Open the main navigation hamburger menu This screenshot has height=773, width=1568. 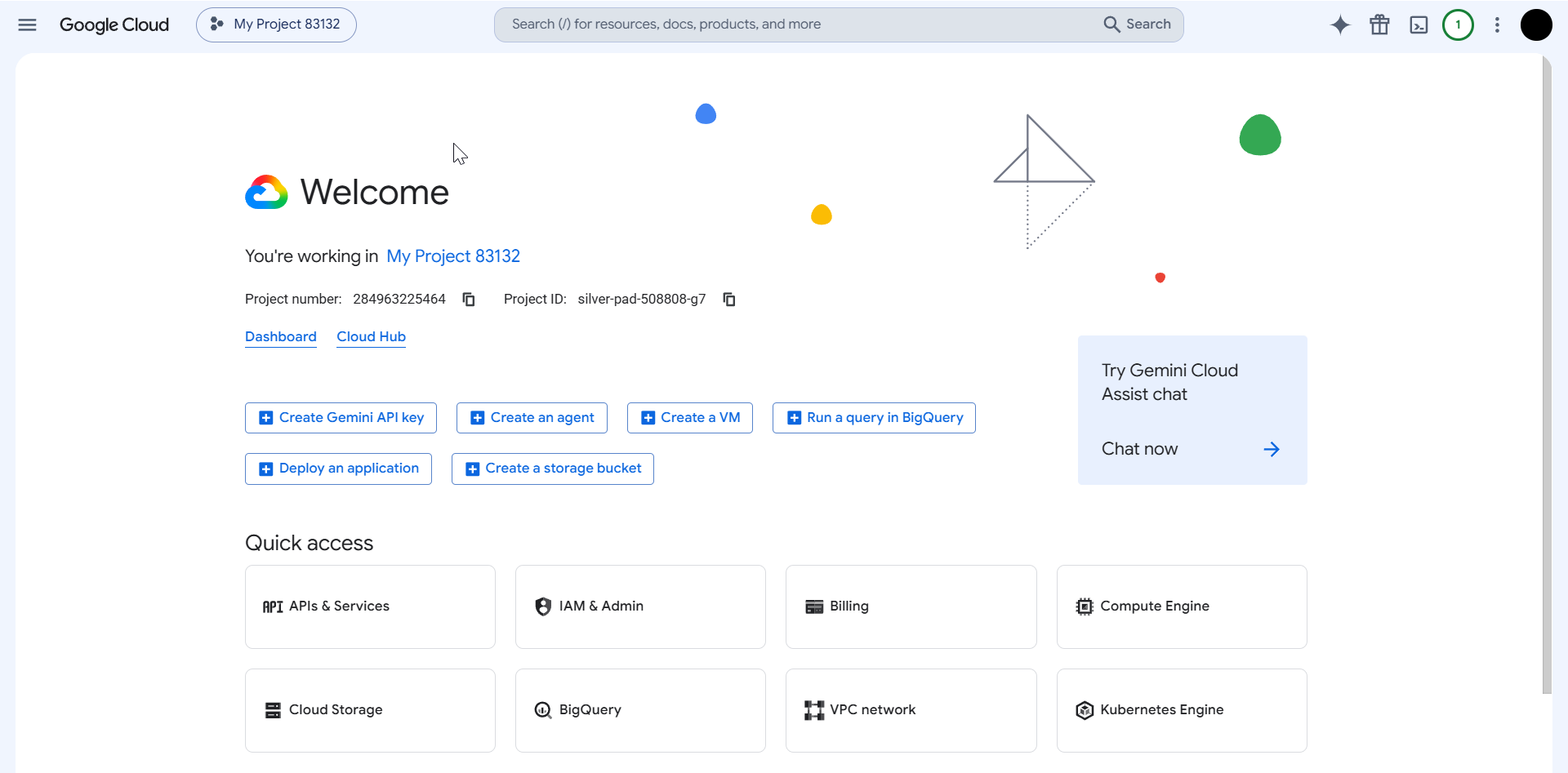27,24
